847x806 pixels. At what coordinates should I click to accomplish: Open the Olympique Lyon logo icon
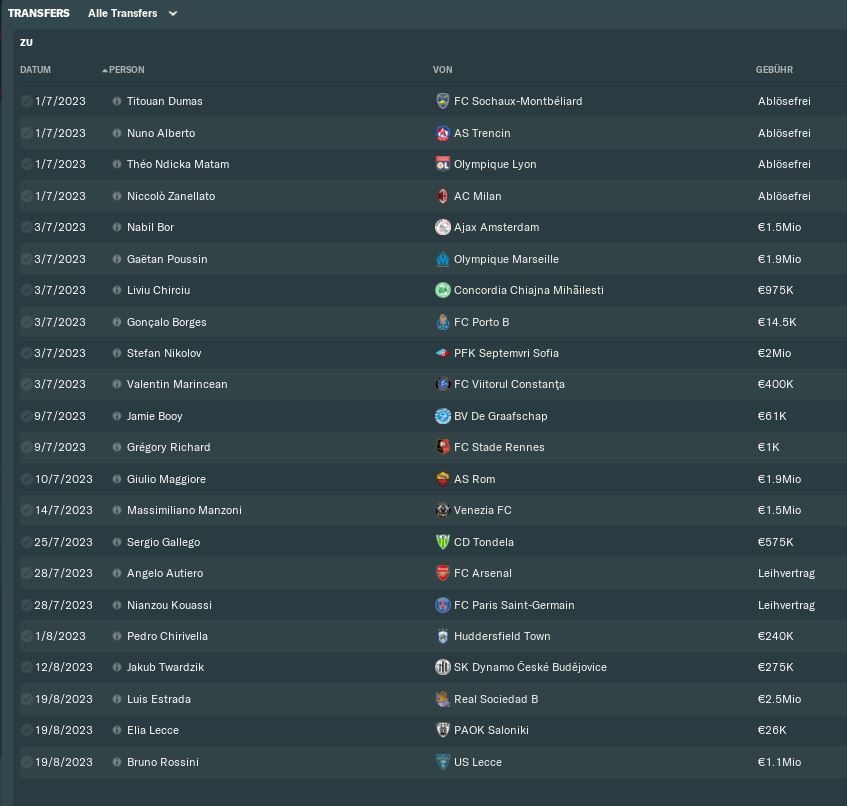442,164
